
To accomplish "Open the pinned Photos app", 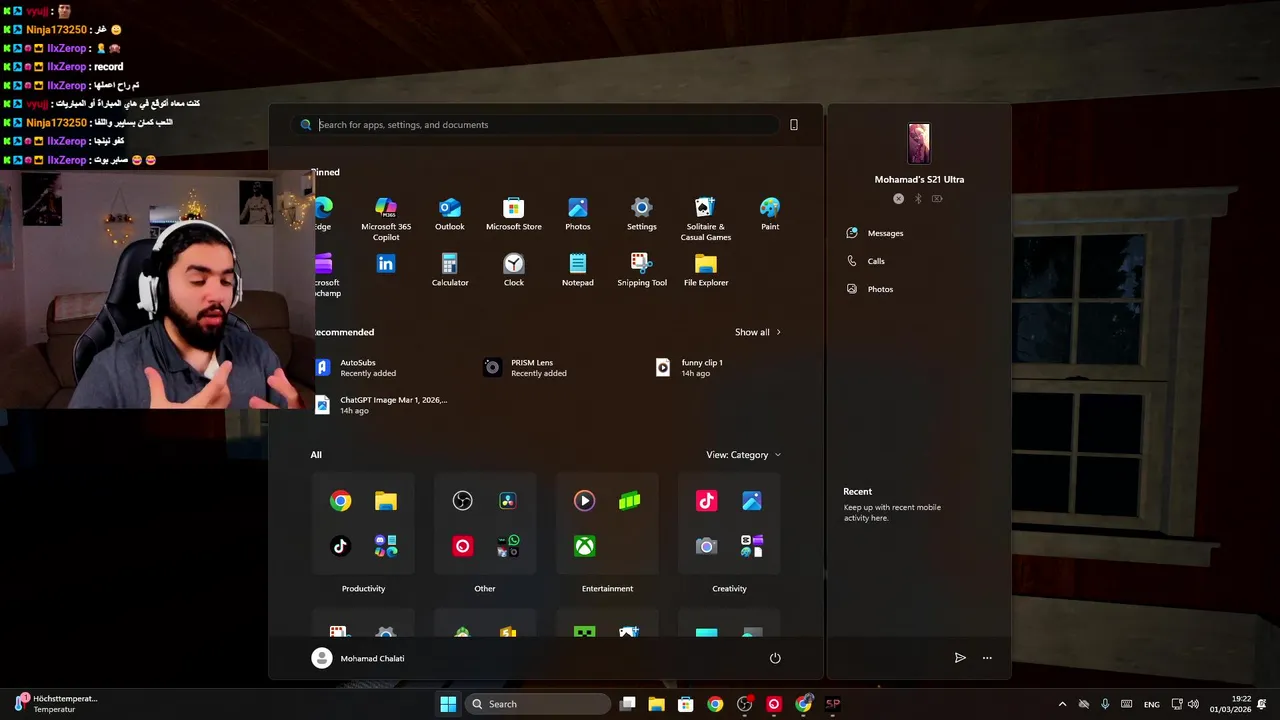I will point(578,215).
